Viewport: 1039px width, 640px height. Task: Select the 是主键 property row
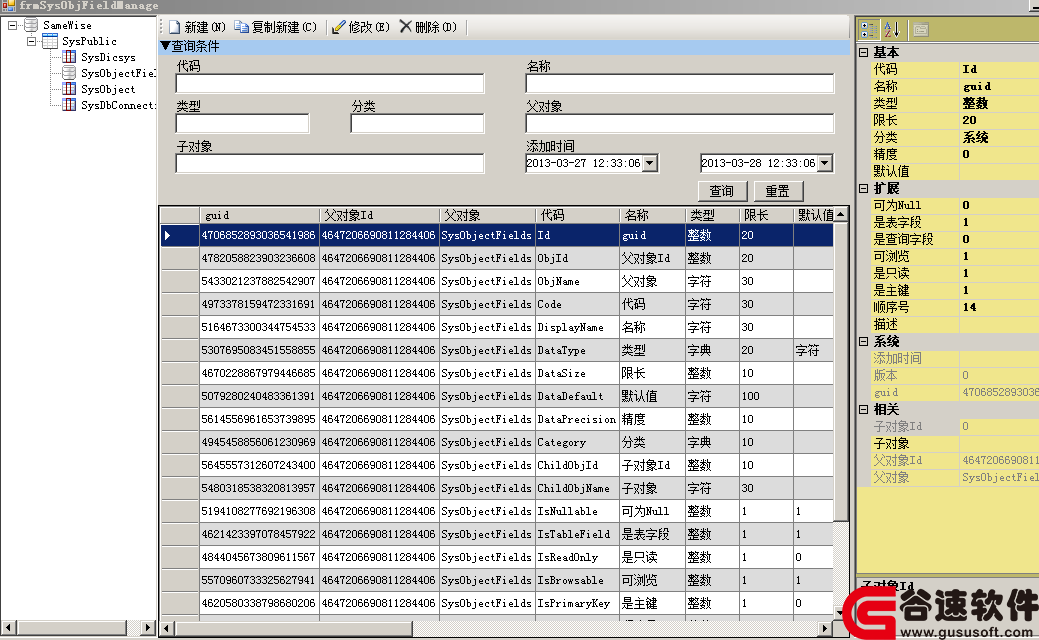[954, 290]
